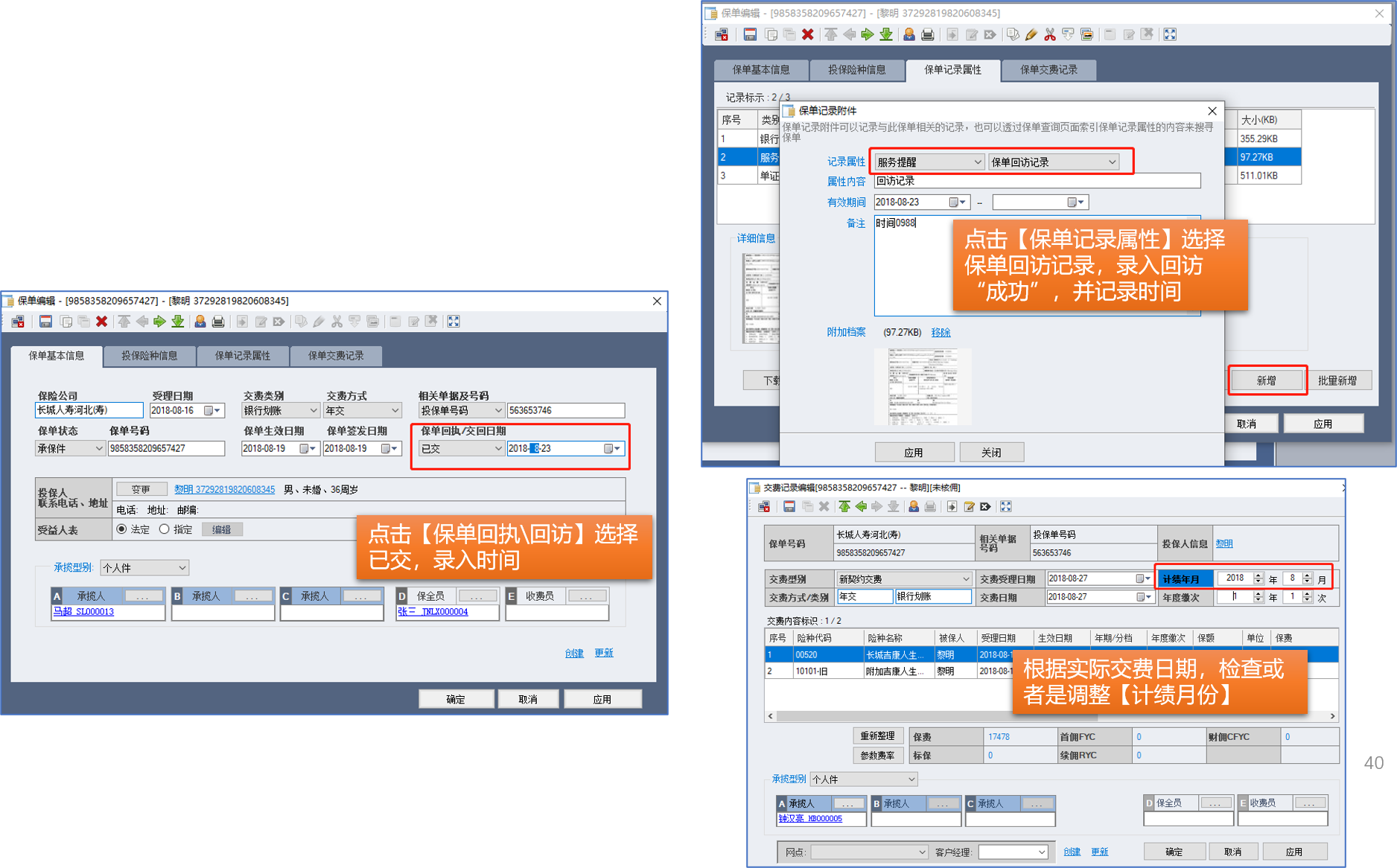
Task: Click the attached document thumbnail under 附加档案
Action: 922,387
